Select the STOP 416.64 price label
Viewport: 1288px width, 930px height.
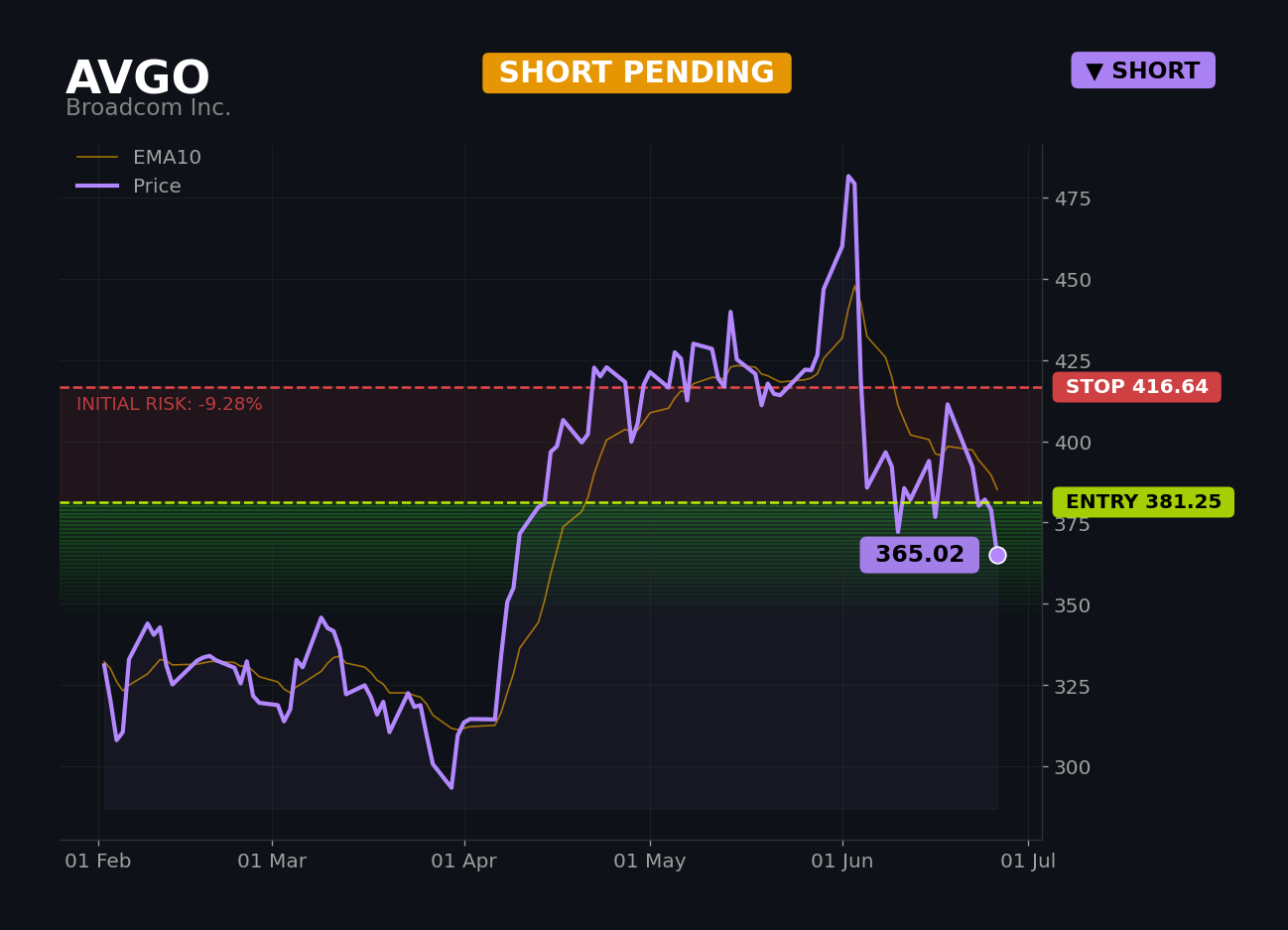tap(1137, 387)
